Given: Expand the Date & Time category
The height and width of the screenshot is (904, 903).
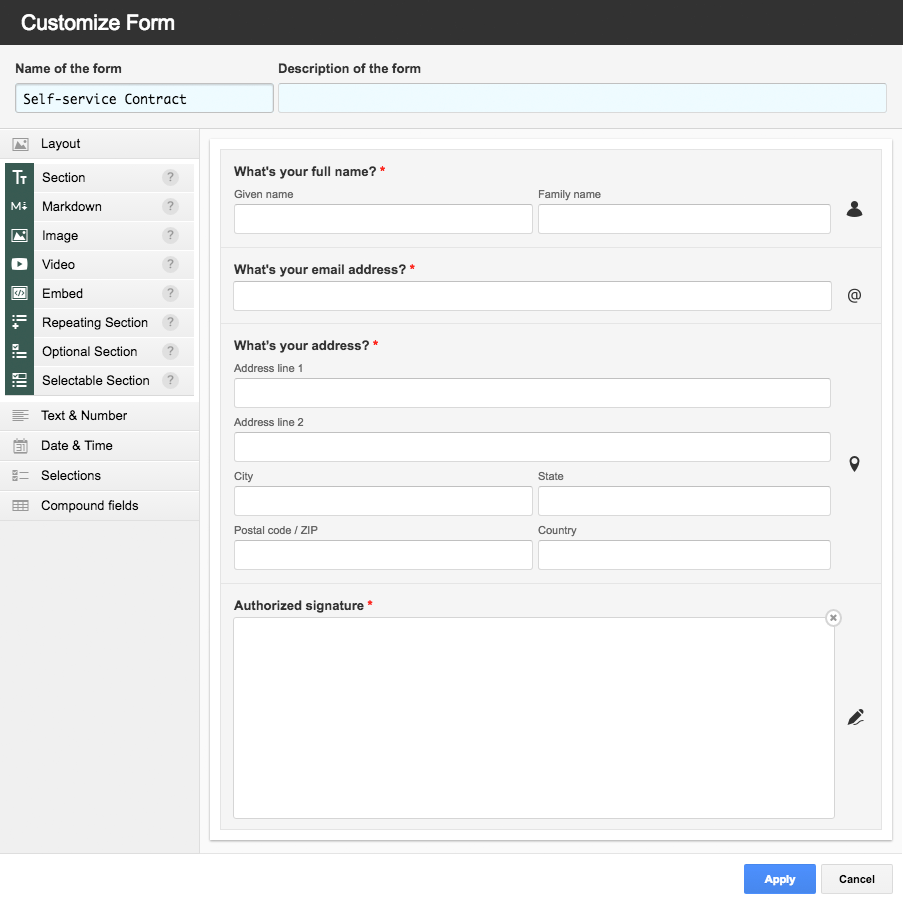Looking at the screenshot, I should tap(100, 446).
